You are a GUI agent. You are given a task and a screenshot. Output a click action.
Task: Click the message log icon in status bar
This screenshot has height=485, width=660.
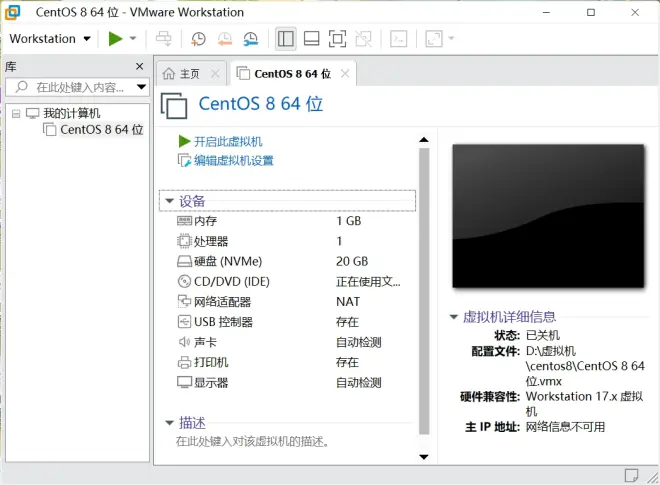[x=631, y=475]
